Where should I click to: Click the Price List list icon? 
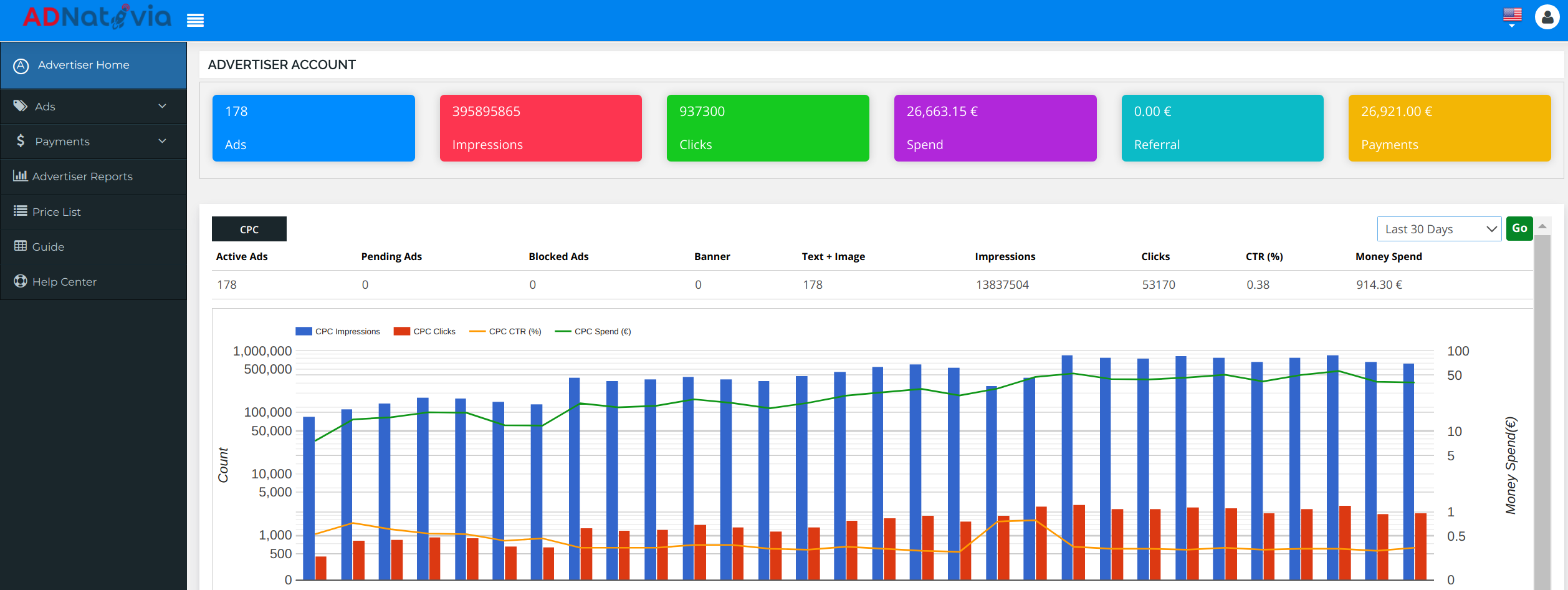click(21, 211)
